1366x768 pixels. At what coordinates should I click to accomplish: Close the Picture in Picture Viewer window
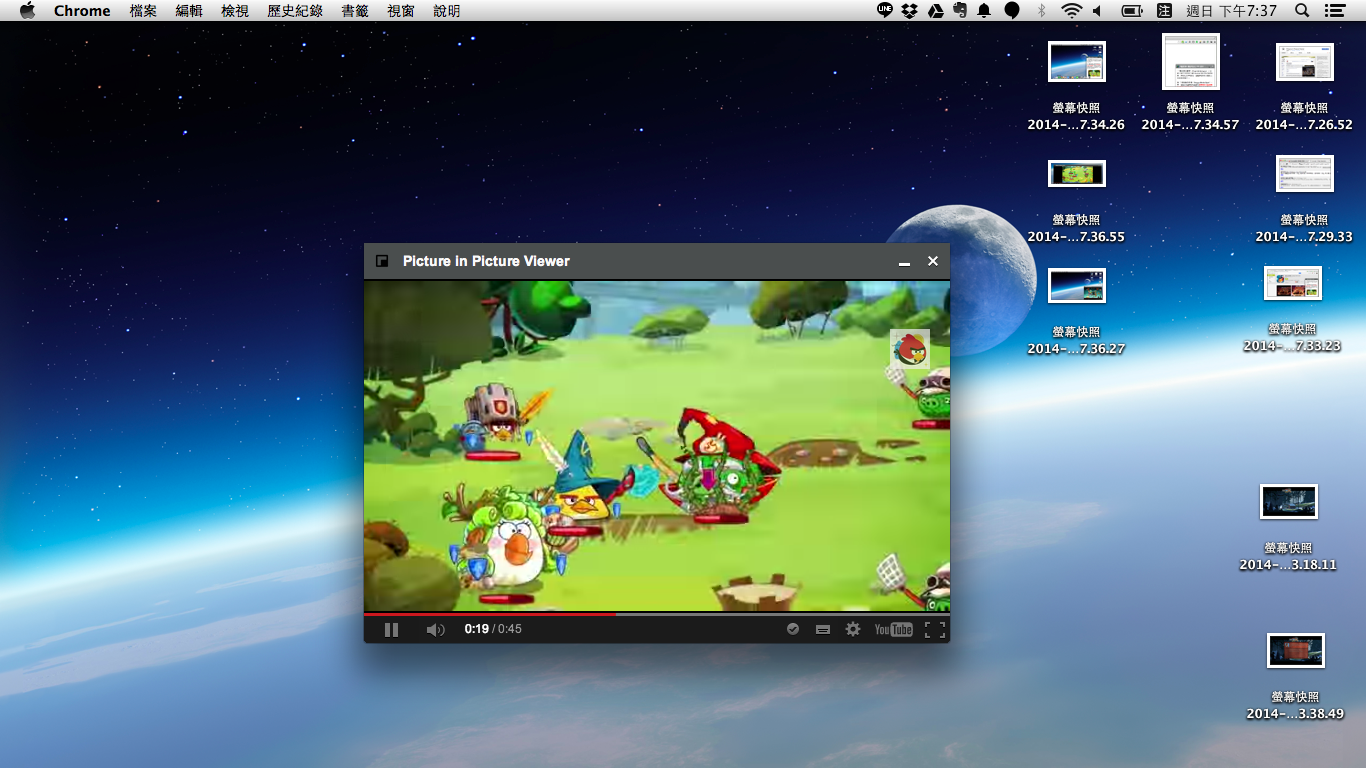click(x=933, y=261)
